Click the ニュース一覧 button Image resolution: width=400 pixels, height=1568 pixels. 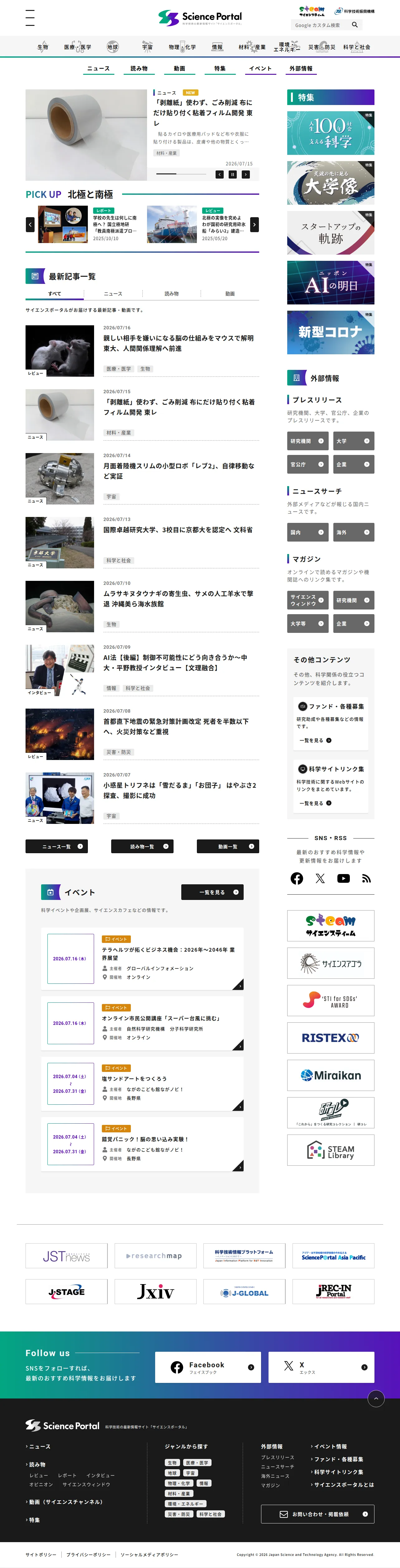click(57, 846)
